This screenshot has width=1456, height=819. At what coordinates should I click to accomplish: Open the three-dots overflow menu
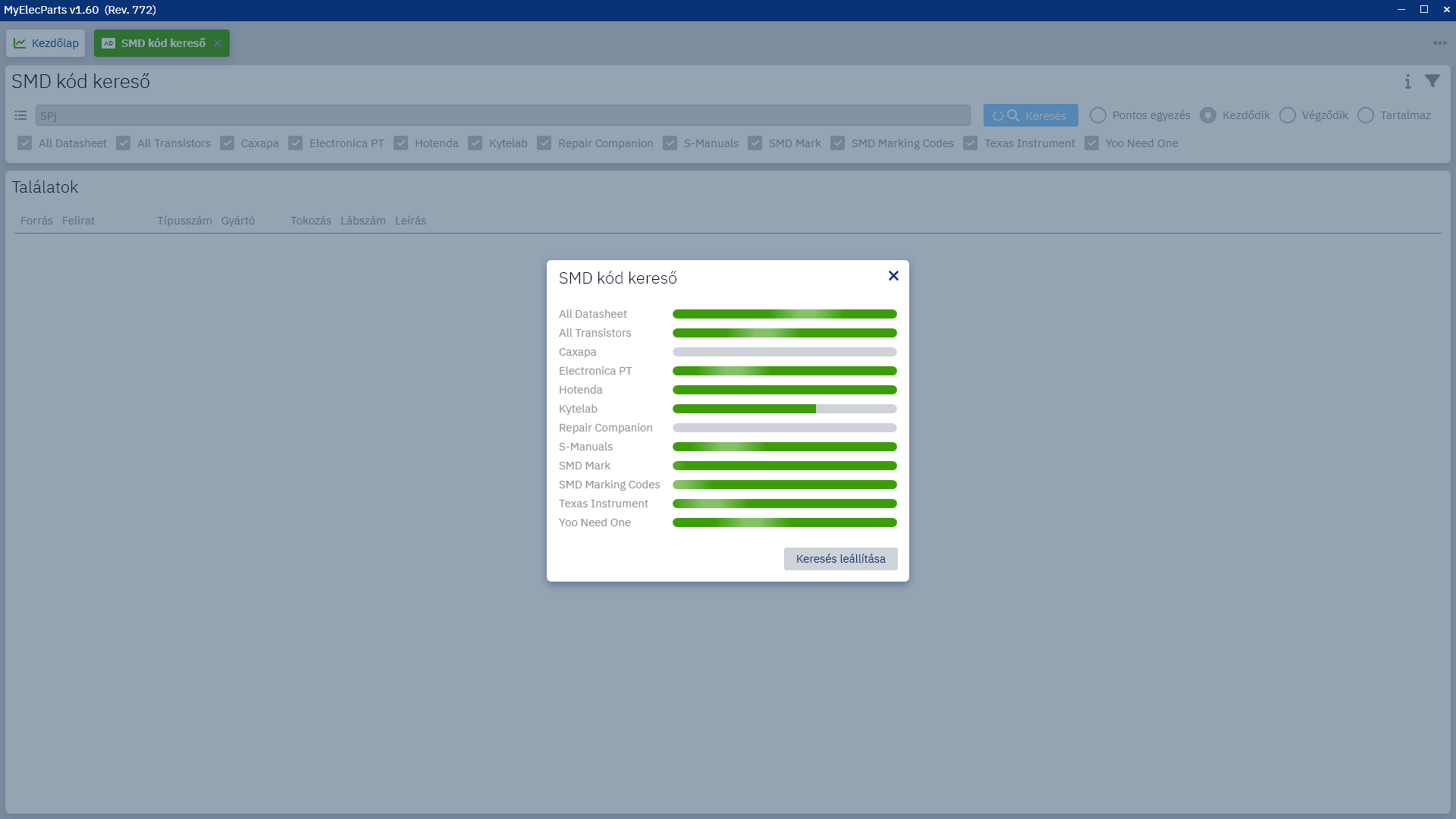pyautogui.click(x=1439, y=43)
